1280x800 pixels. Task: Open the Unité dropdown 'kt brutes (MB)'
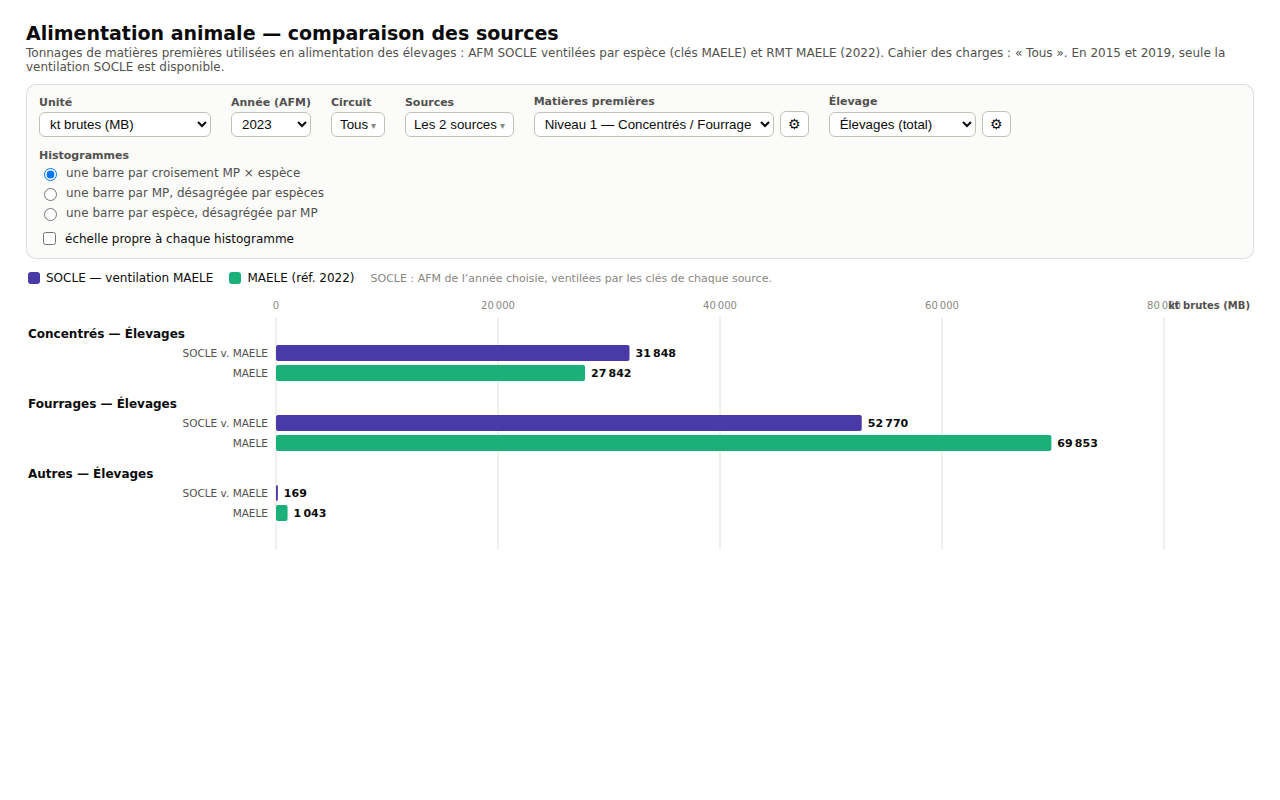[125, 124]
